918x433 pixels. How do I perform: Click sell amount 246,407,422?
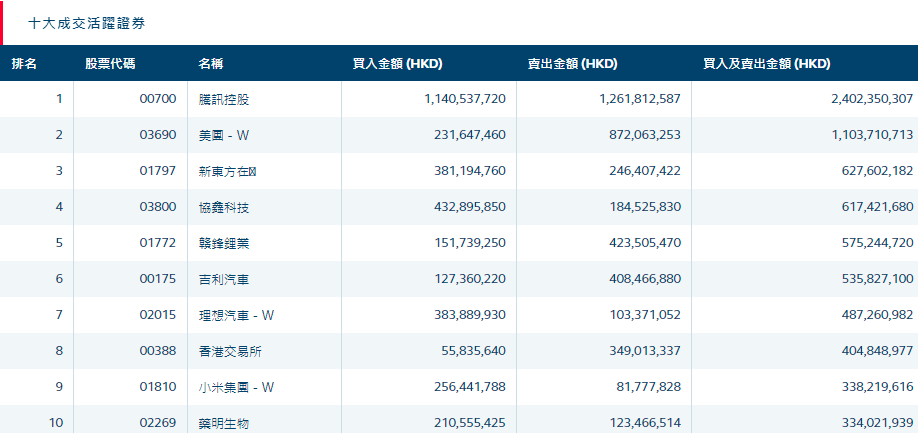click(645, 171)
